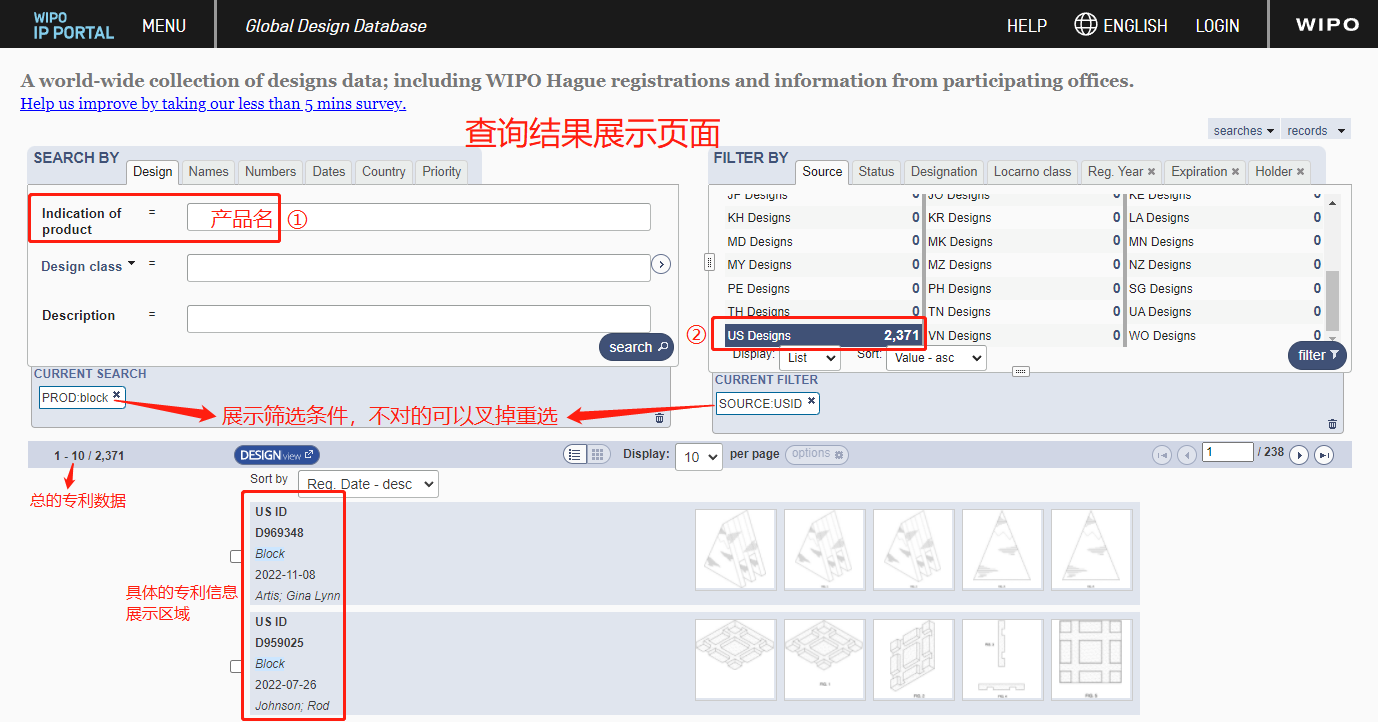Remove the SOURCE:USID filter tag

(811, 402)
